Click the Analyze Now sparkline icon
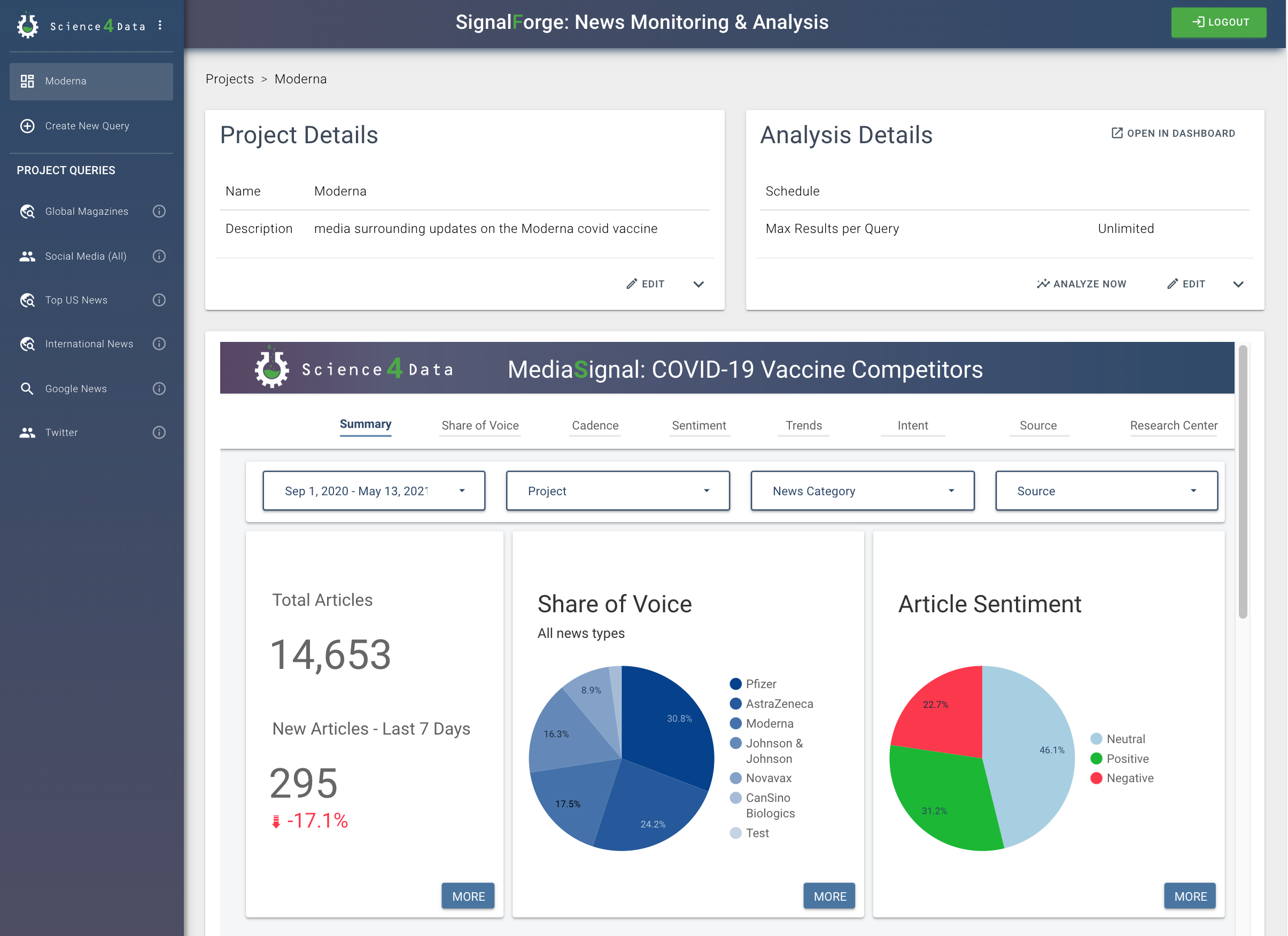 (1043, 284)
